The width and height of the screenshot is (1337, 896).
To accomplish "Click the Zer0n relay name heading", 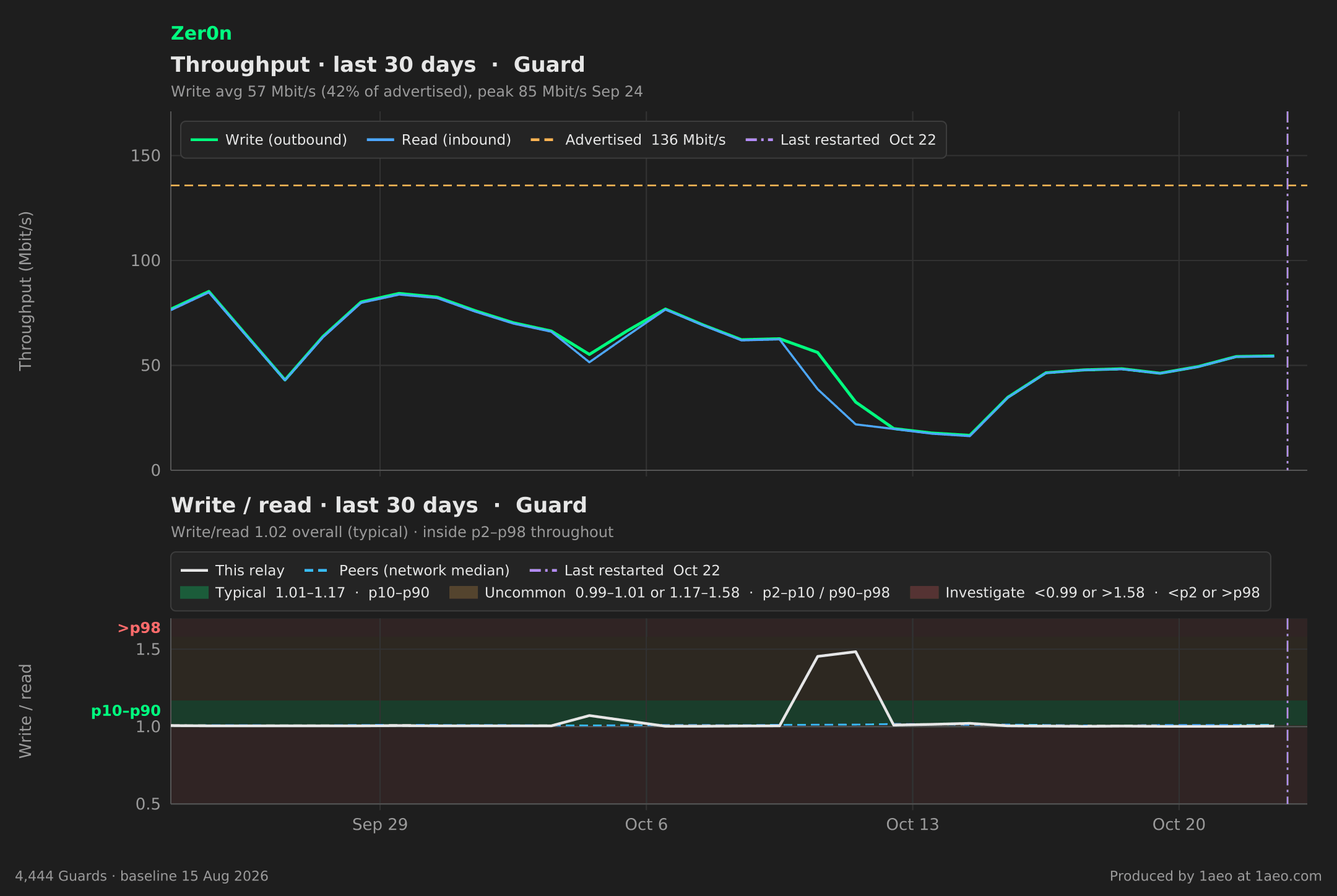I will coord(201,33).
